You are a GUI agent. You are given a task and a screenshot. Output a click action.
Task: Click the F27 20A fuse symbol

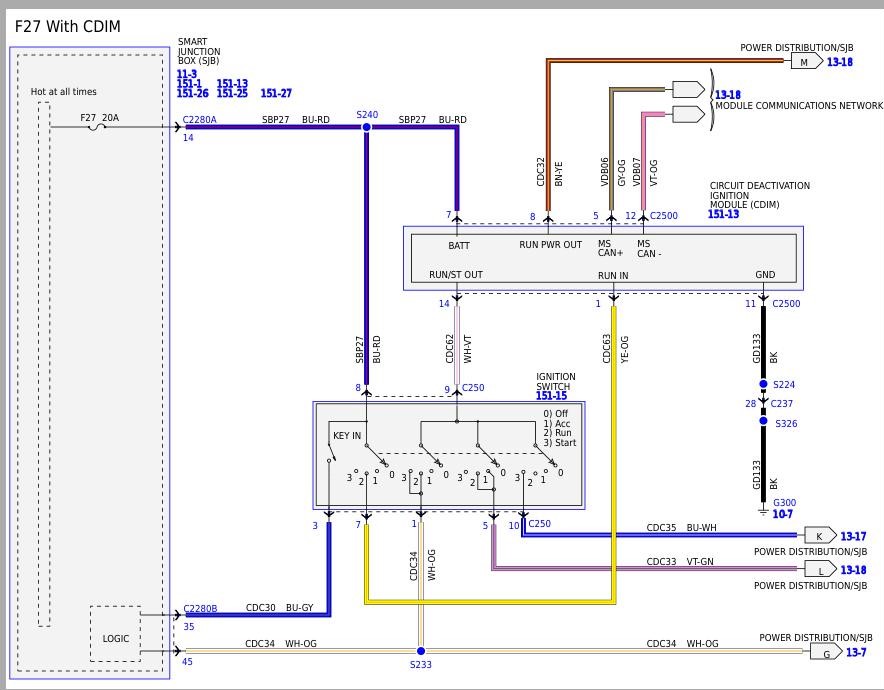(x=97, y=127)
